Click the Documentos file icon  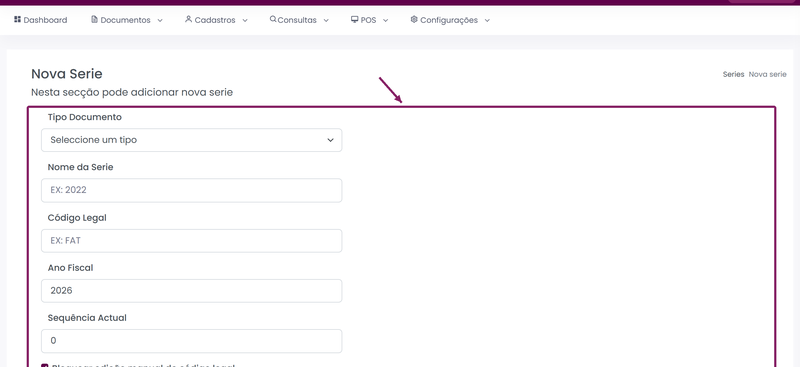coord(94,19)
